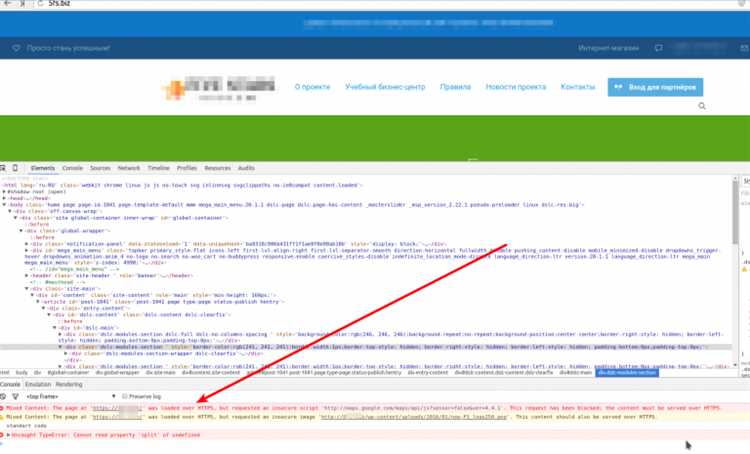Click the https link in first Mixed Content error
750x454 pixels.
pyautogui.click(x=117, y=408)
